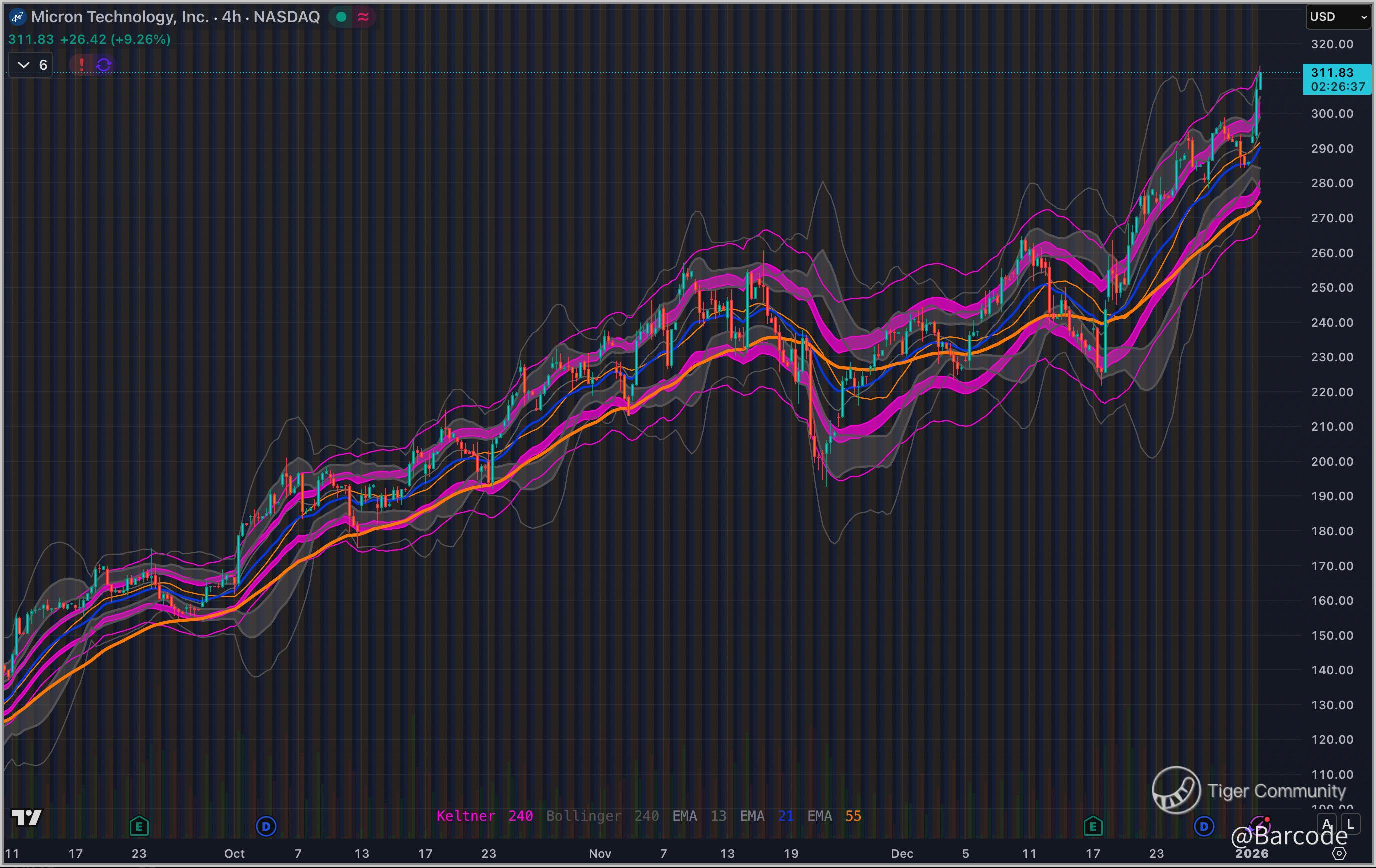
Task: Click the green earnings E marker near Sep 23
Action: coord(139,826)
